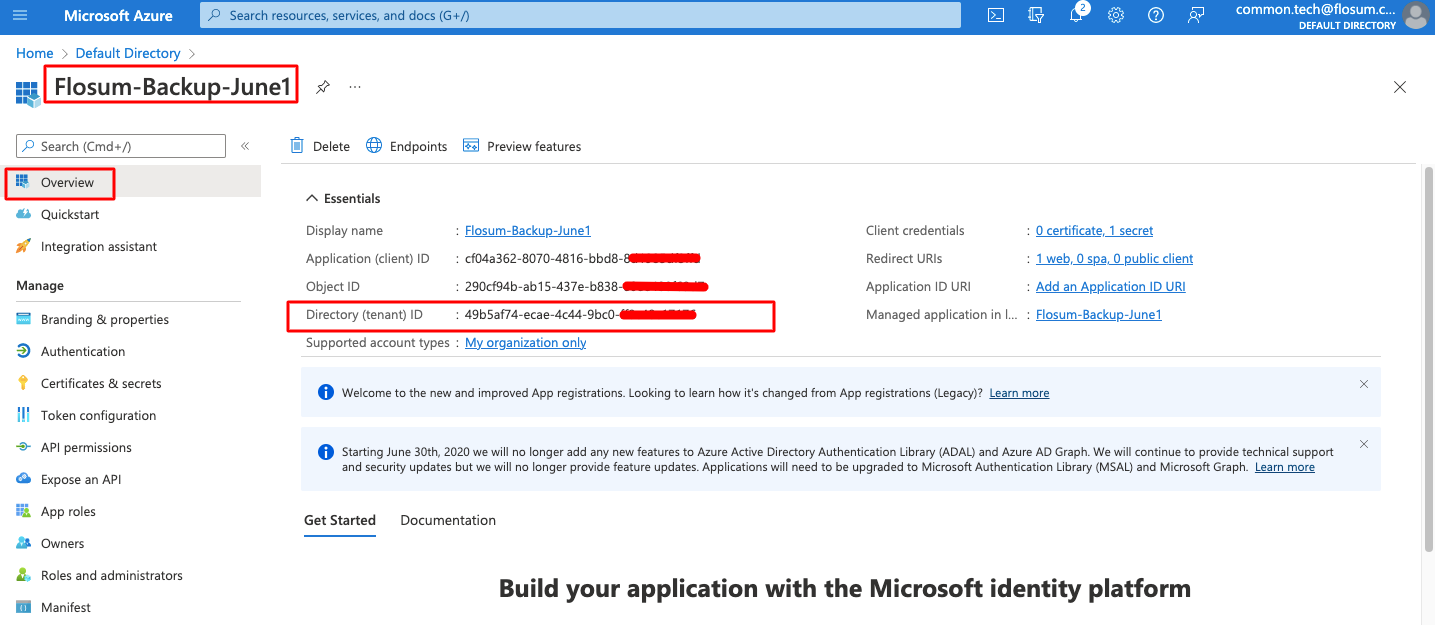Click the Help question mark icon

pos(1156,15)
